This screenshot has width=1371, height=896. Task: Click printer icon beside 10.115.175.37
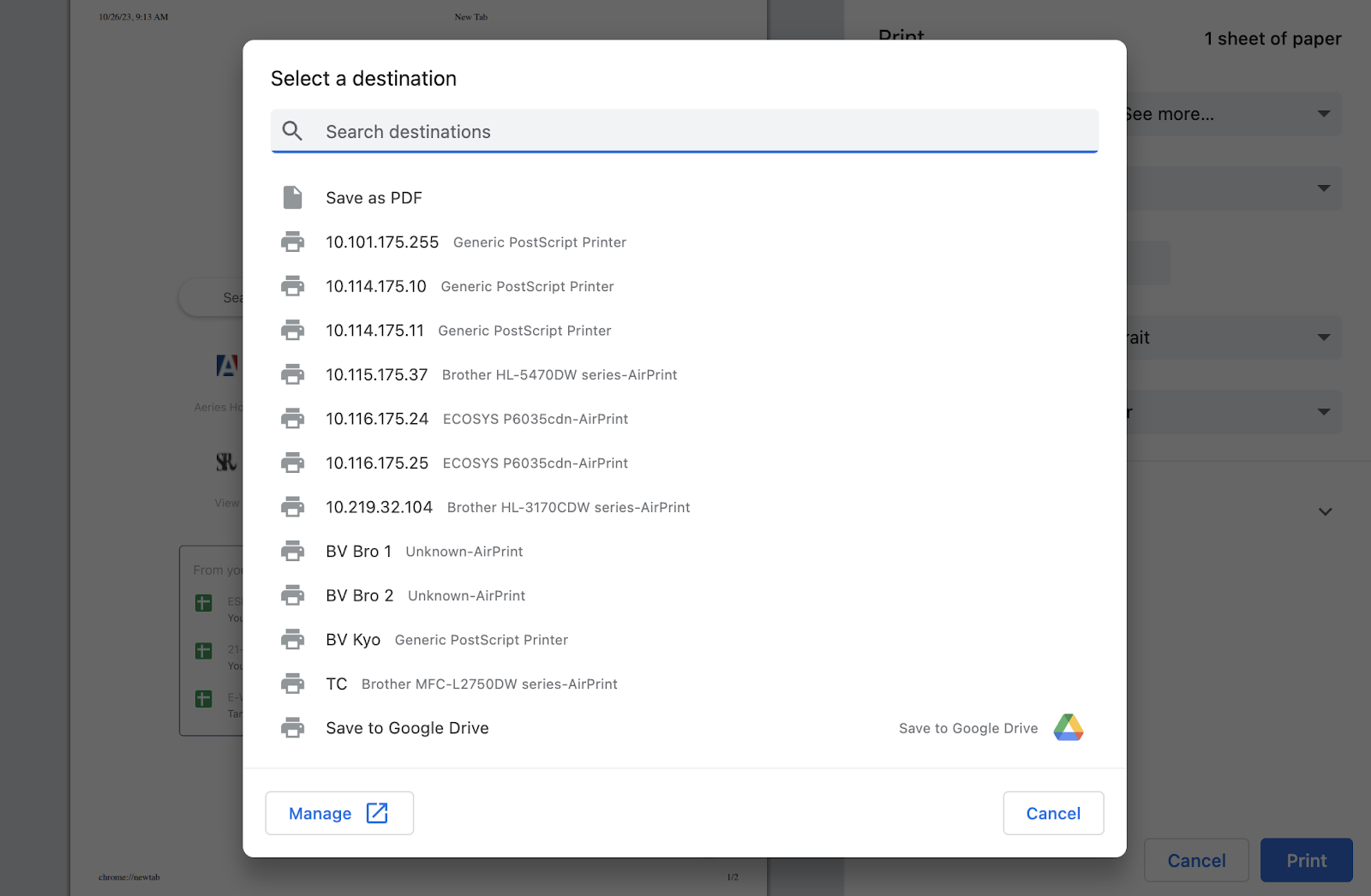point(292,374)
